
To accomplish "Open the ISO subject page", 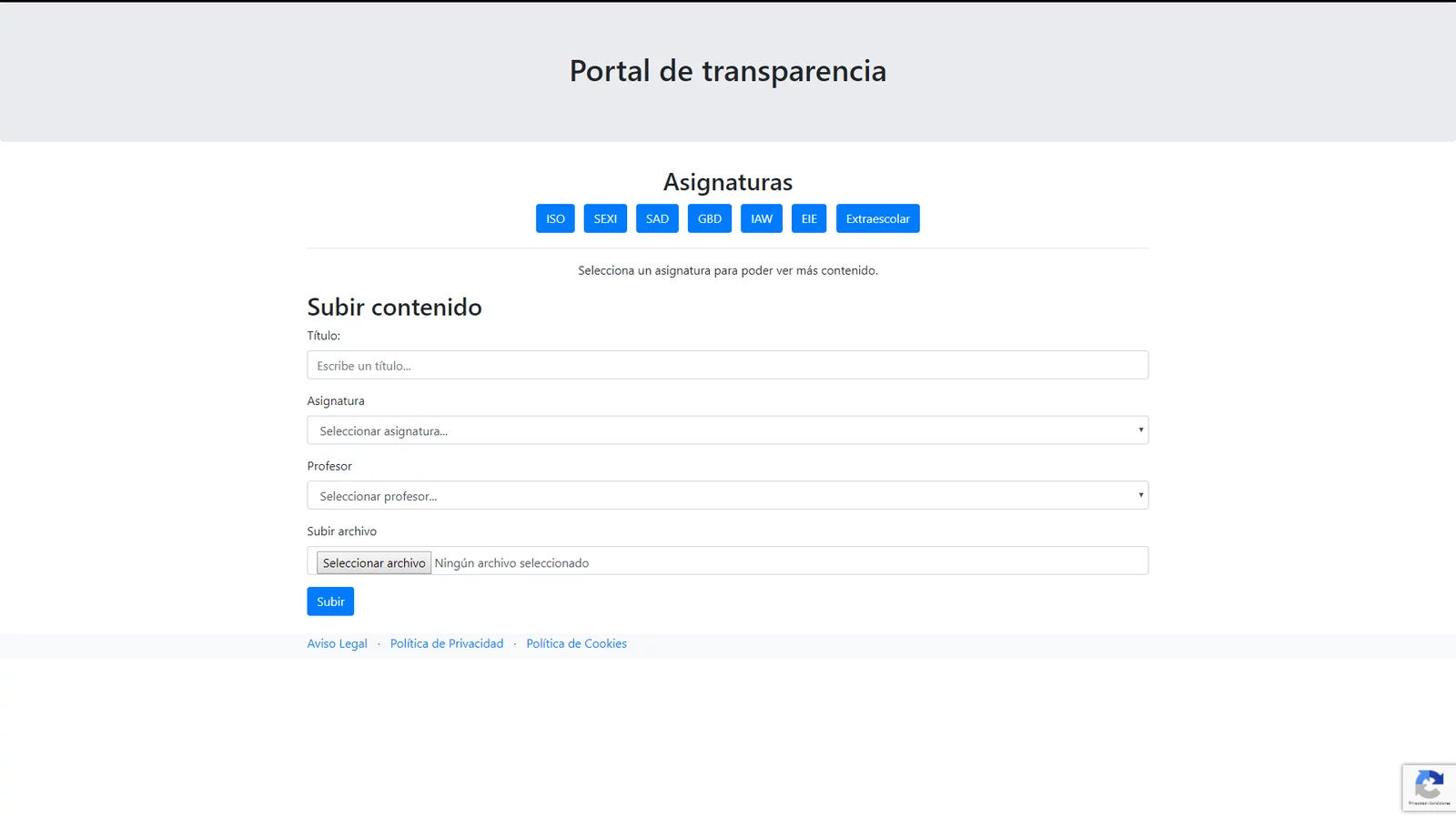I will point(555,218).
